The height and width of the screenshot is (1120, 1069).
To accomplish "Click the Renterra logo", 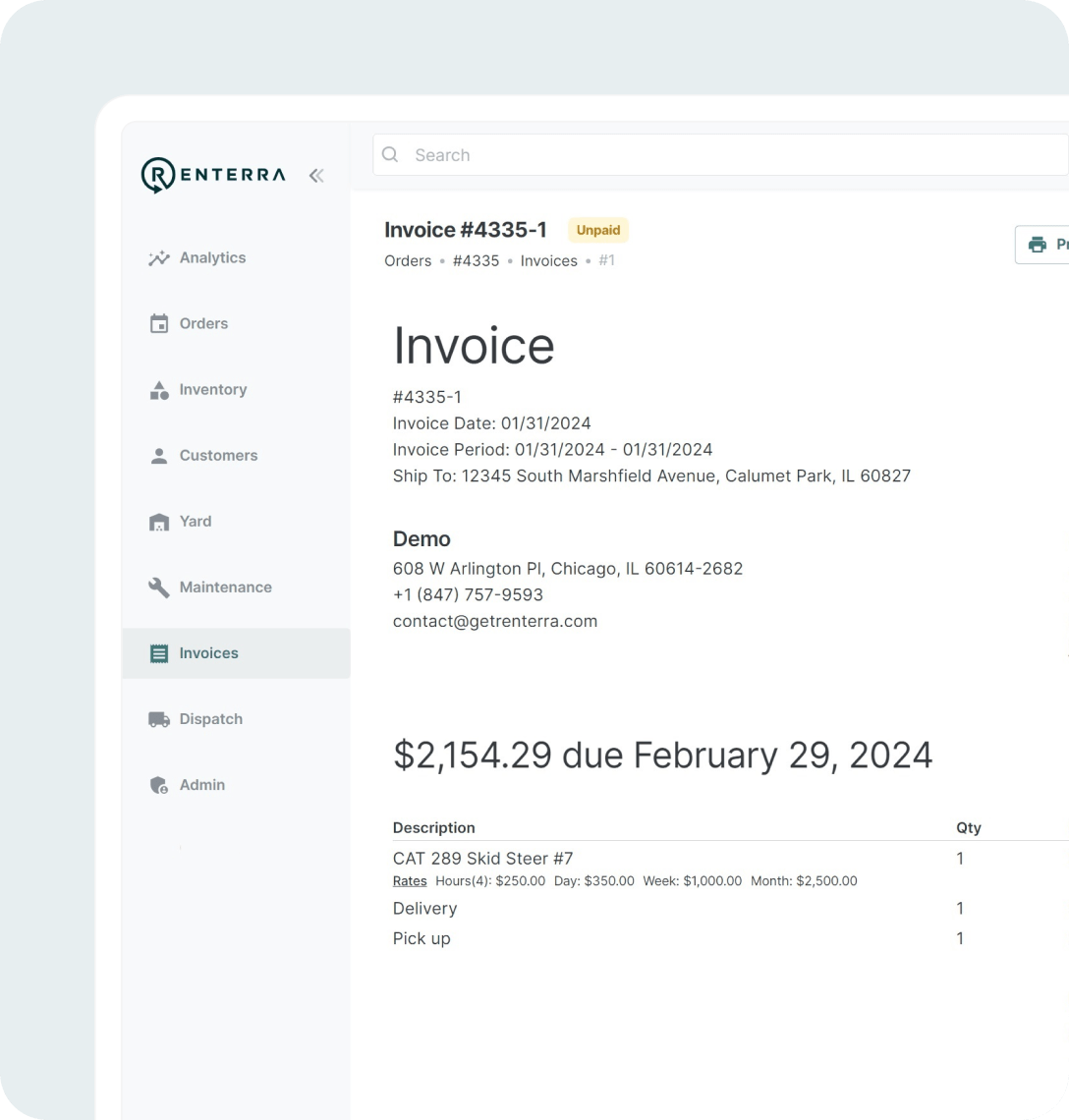I will [213, 175].
